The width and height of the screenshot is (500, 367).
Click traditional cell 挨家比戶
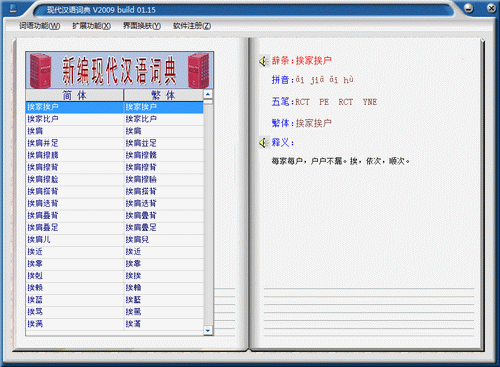pos(164,119)
